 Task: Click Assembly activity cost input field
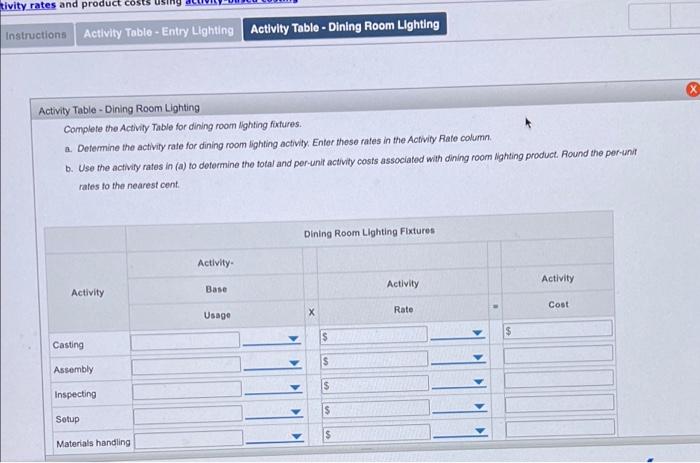click(558, 354)
